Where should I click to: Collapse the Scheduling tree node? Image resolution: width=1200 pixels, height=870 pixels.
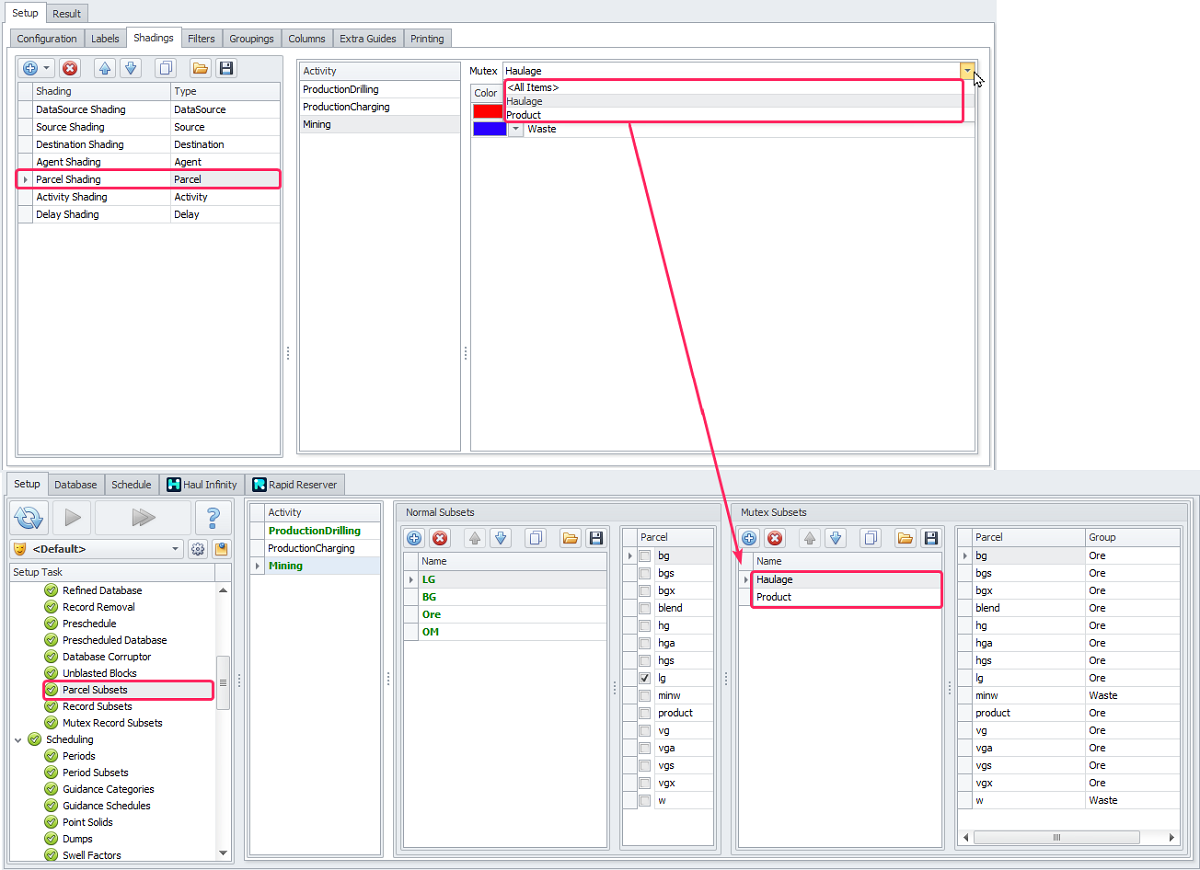[x=18, y=740]
